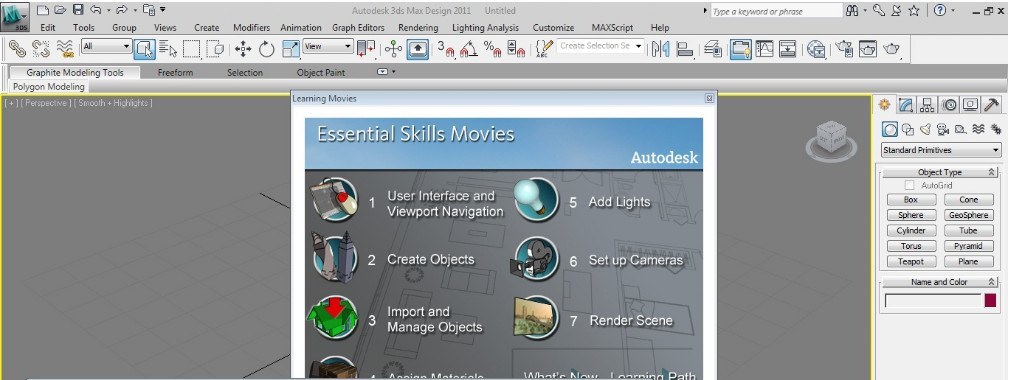Open the Utilities hammer panel tab
The image size is (1010, 380).
pos(992,104)
